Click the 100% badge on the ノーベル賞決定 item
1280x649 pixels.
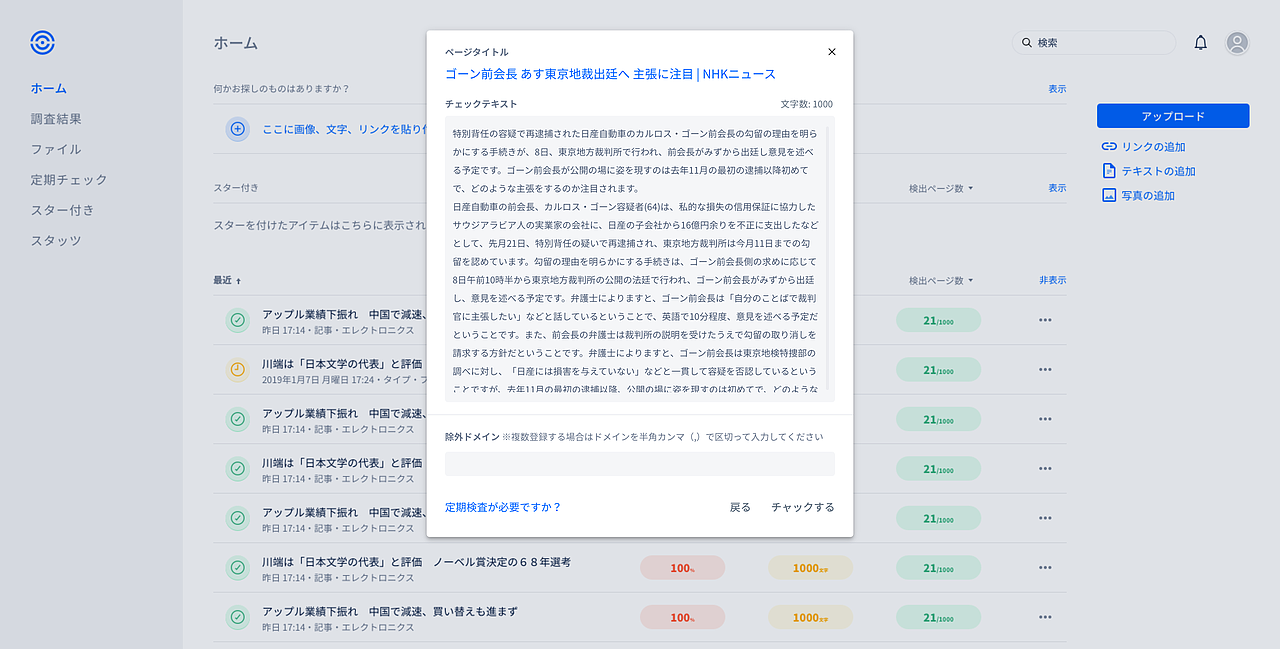point(682,568)
